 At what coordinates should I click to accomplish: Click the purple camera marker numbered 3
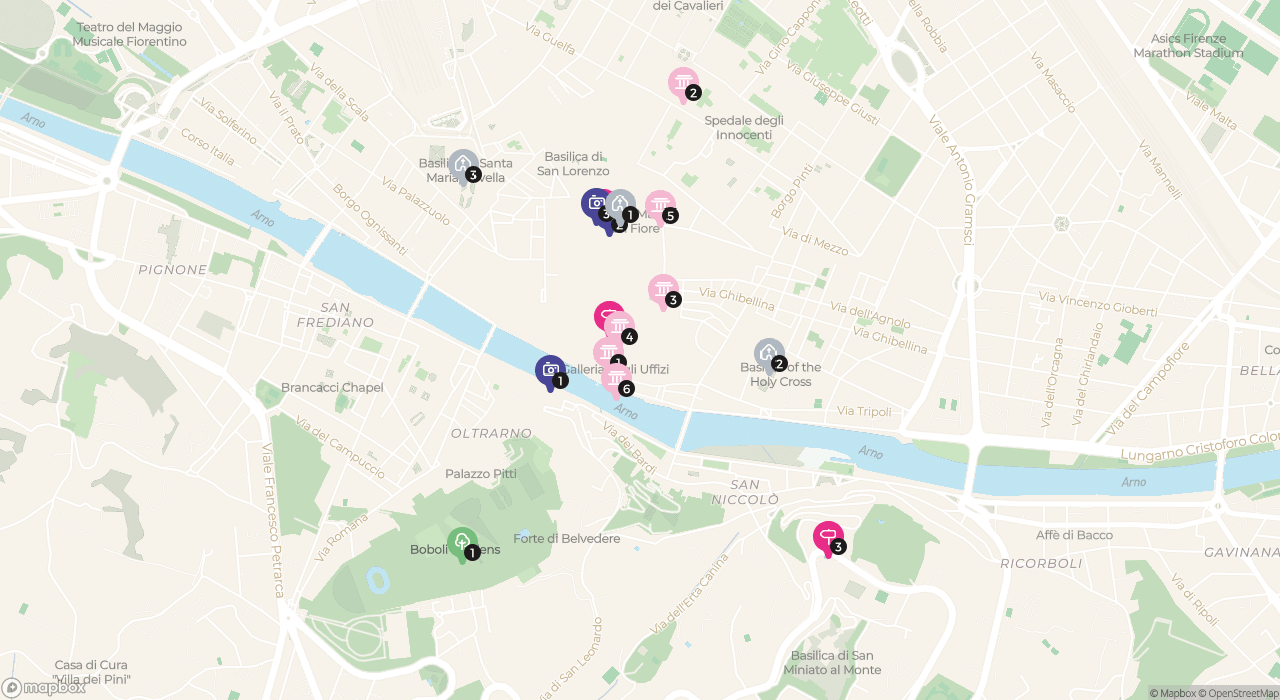tap(594, 205)
